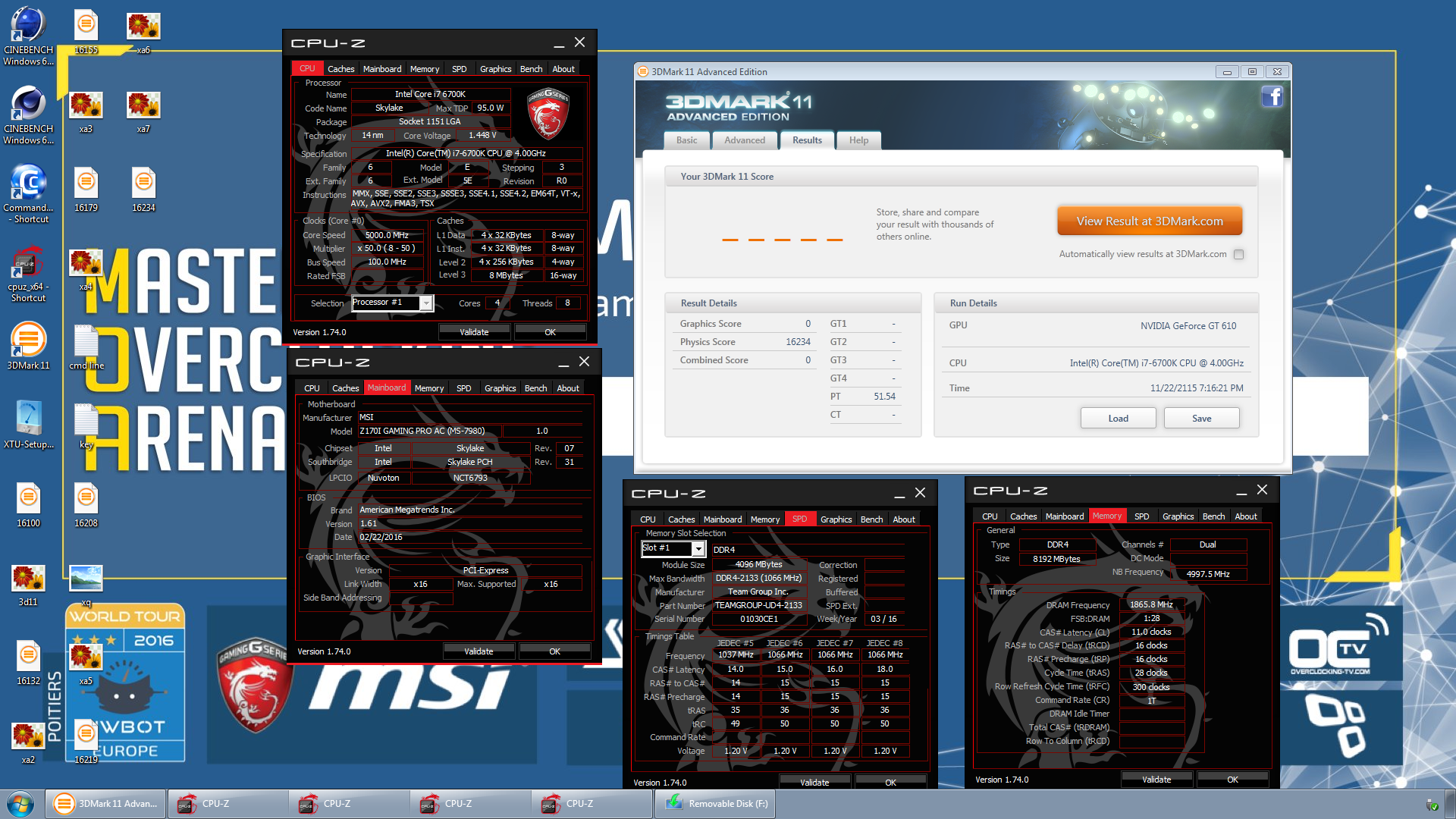Image resolution: width=1456 pixels, height=819 pixels.
Task: Select About tab in CPU-Z Memory window
Action: (1246, 516)
